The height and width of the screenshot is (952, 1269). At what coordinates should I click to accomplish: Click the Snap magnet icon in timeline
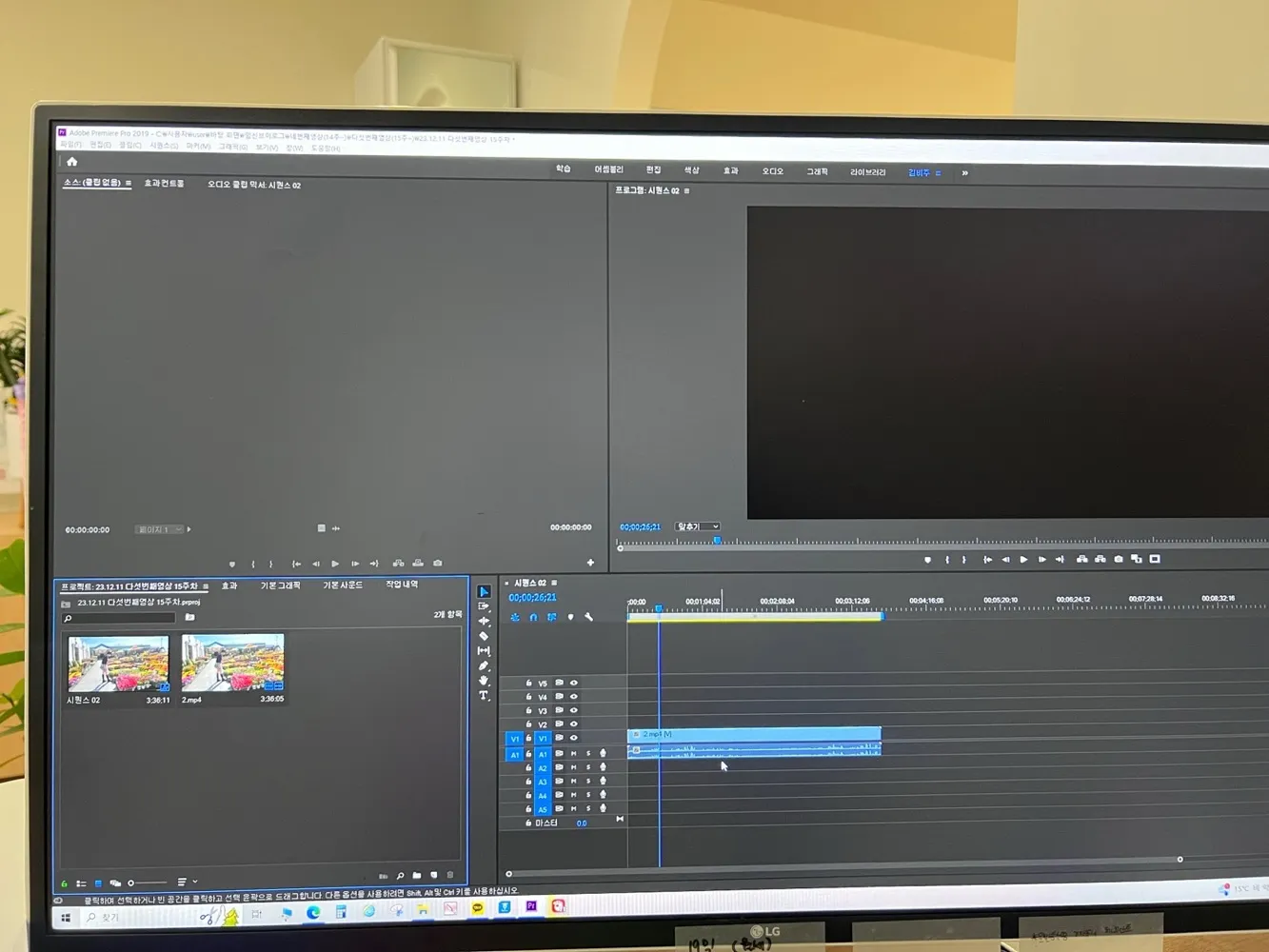click(x=533, y=617)
